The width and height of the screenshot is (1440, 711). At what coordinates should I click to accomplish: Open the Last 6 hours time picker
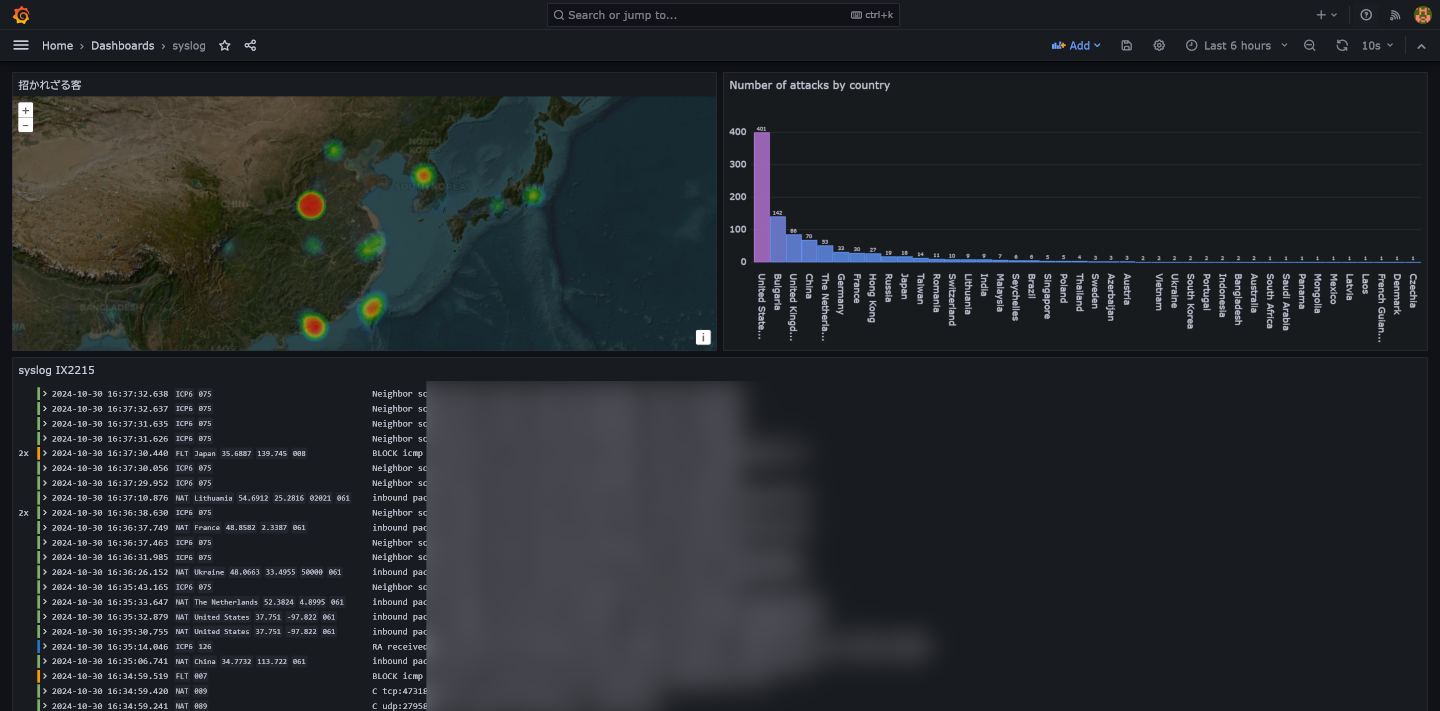click(1237, 46)
